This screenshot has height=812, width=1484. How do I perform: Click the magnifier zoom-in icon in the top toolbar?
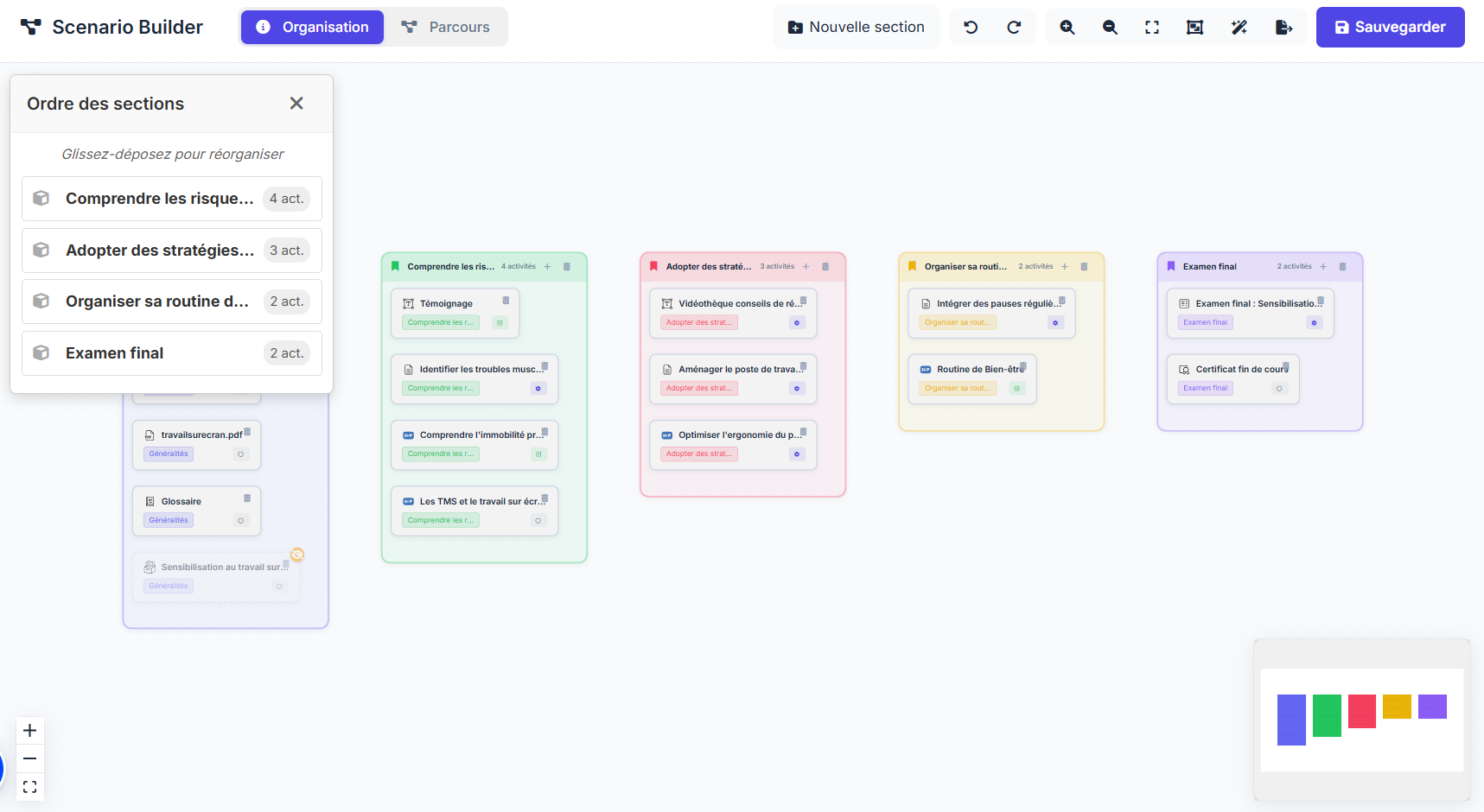[x=1067, y=28]
